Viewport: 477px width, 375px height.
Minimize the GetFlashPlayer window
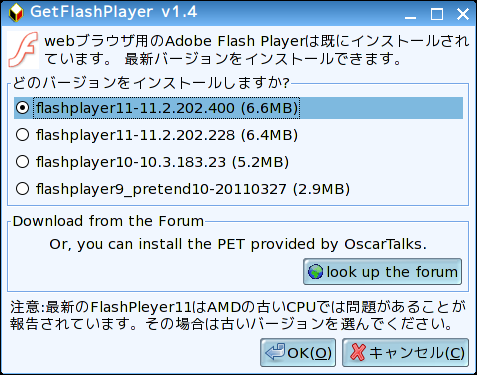411,14
